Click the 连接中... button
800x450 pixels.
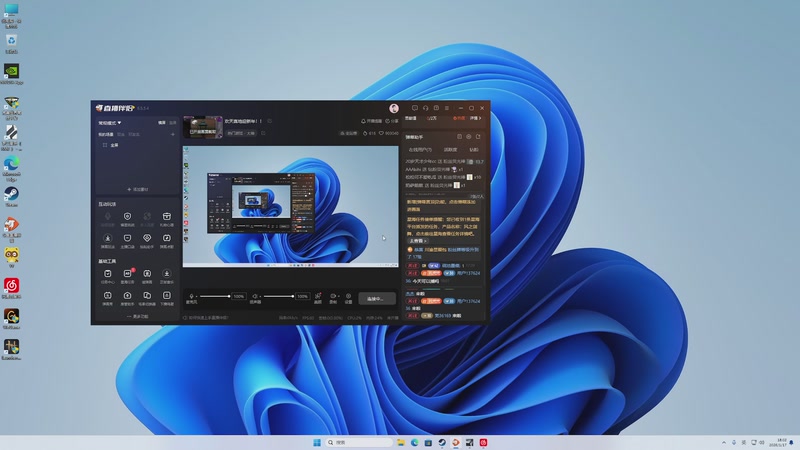(377, 298)
